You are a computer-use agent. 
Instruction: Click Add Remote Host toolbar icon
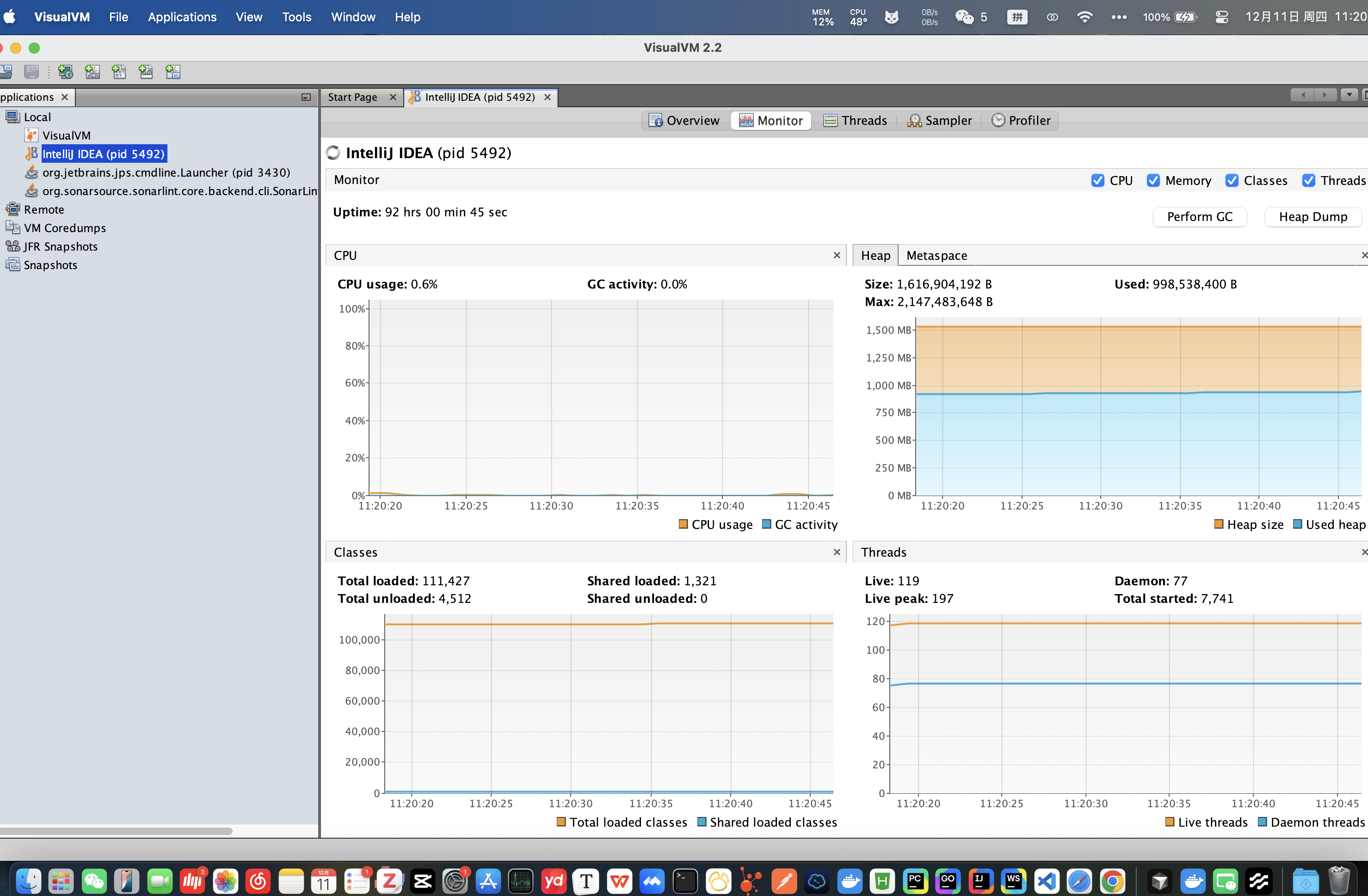pyautogui.click(x=66, y=72)
